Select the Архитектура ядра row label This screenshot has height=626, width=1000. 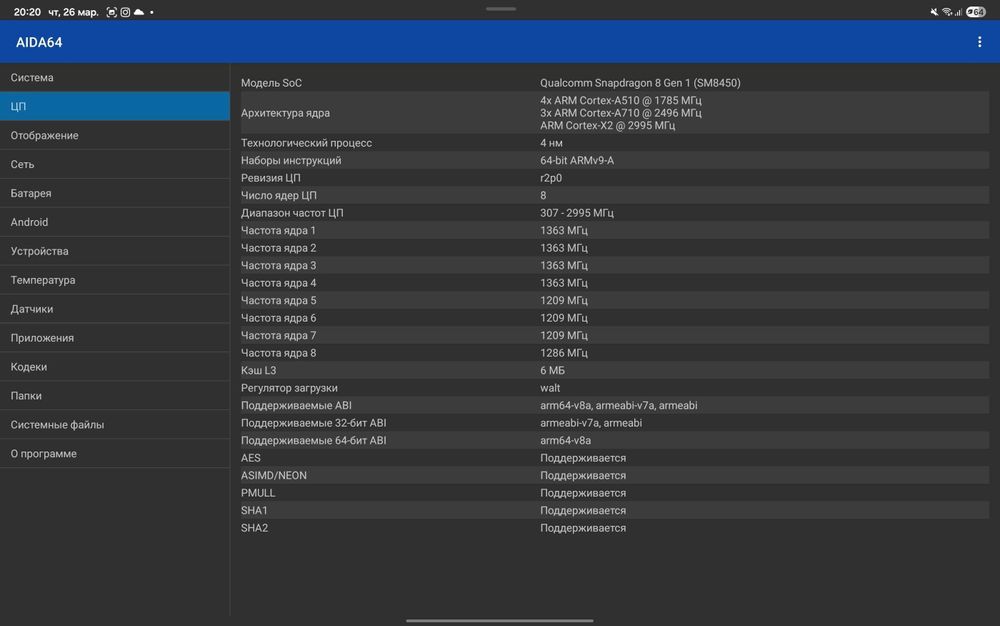point(285,113)
